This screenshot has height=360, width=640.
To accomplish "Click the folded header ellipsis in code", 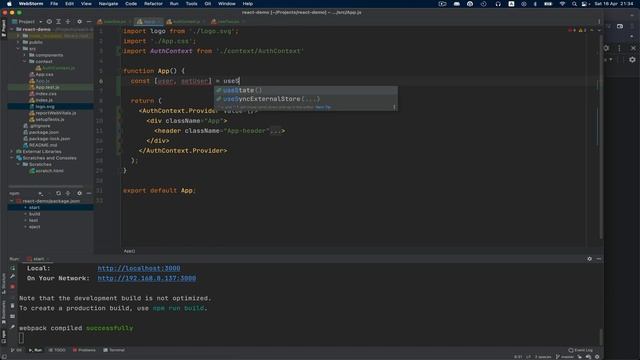I will click(x=275, y=131).
